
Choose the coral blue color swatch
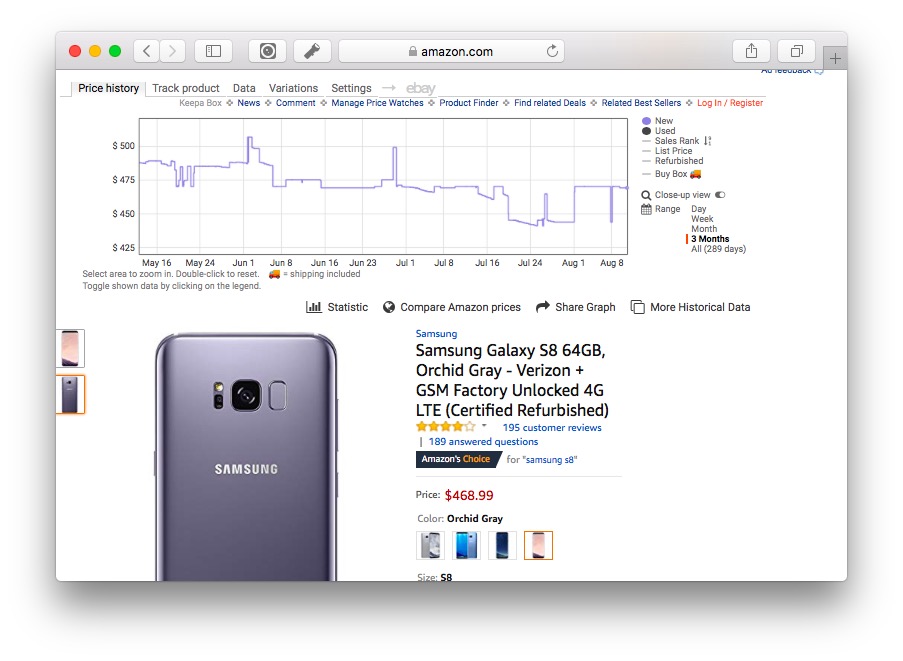point(466,545)
